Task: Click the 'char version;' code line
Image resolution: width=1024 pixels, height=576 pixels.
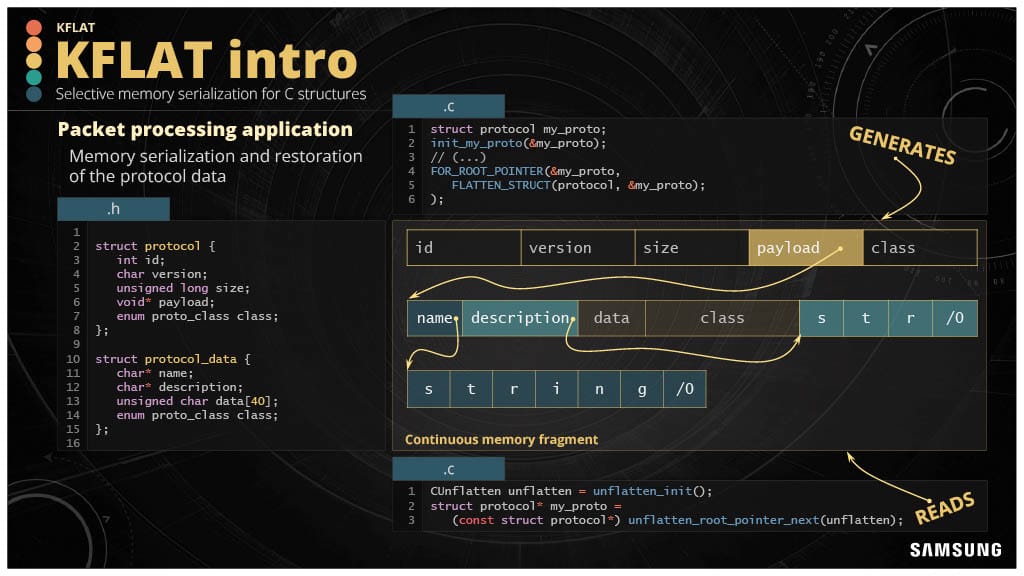Action: (x=162, y=274)
